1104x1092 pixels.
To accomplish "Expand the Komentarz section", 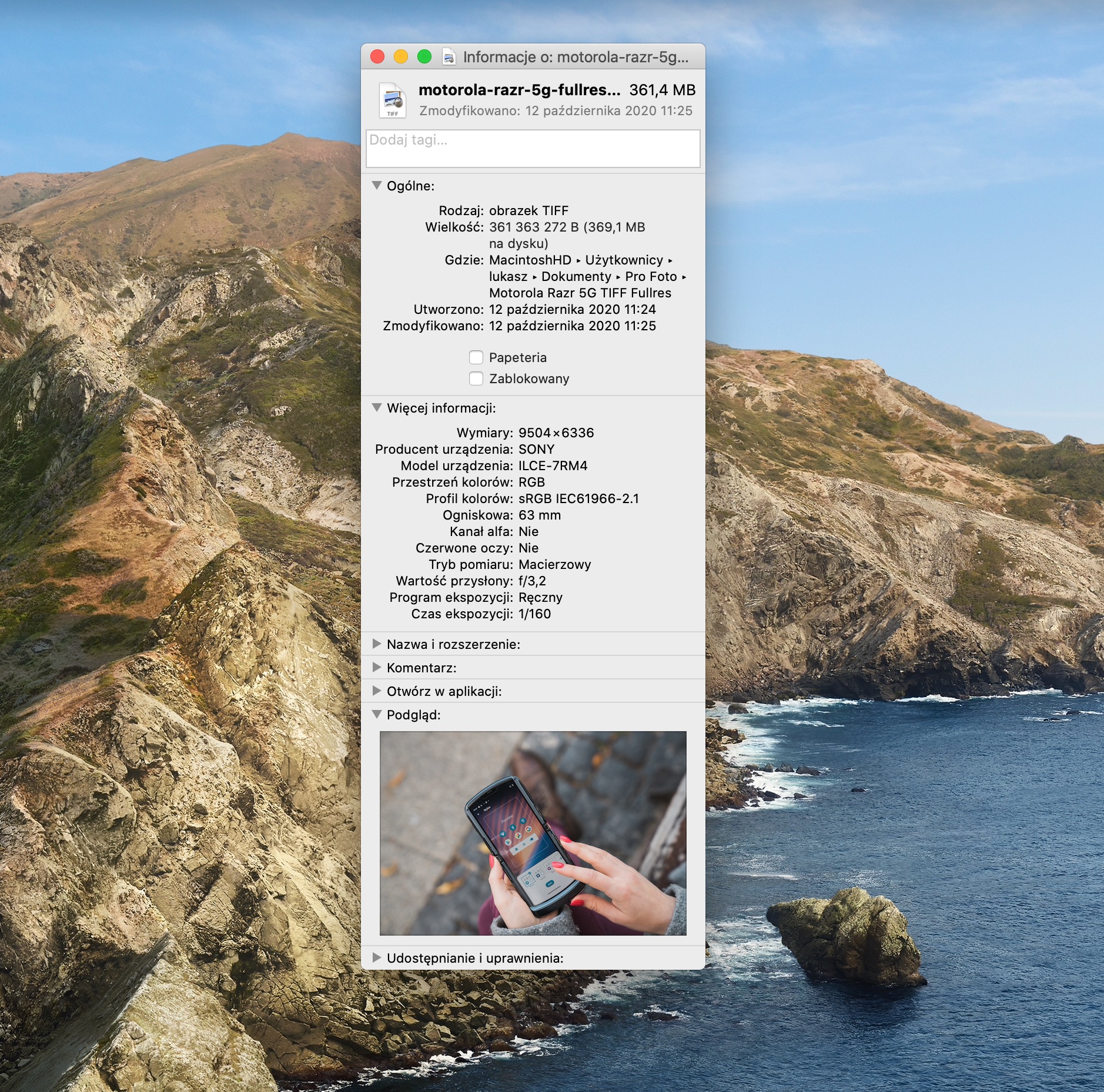I will (377, 667).
